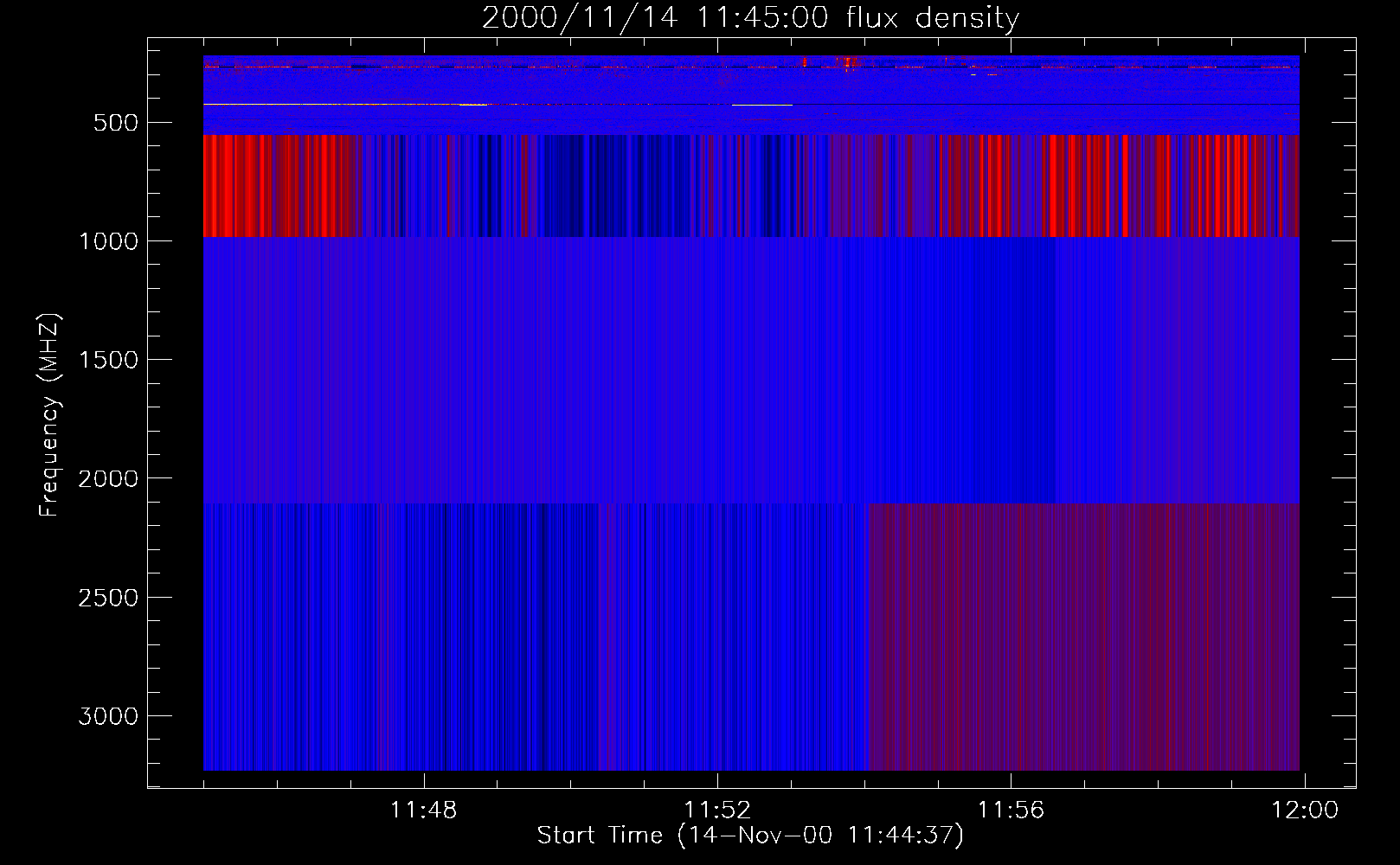The height and width of the screenshot is (865, 1400).
Task: Click the 11:56 time tick label
Action: [1011, 811]
